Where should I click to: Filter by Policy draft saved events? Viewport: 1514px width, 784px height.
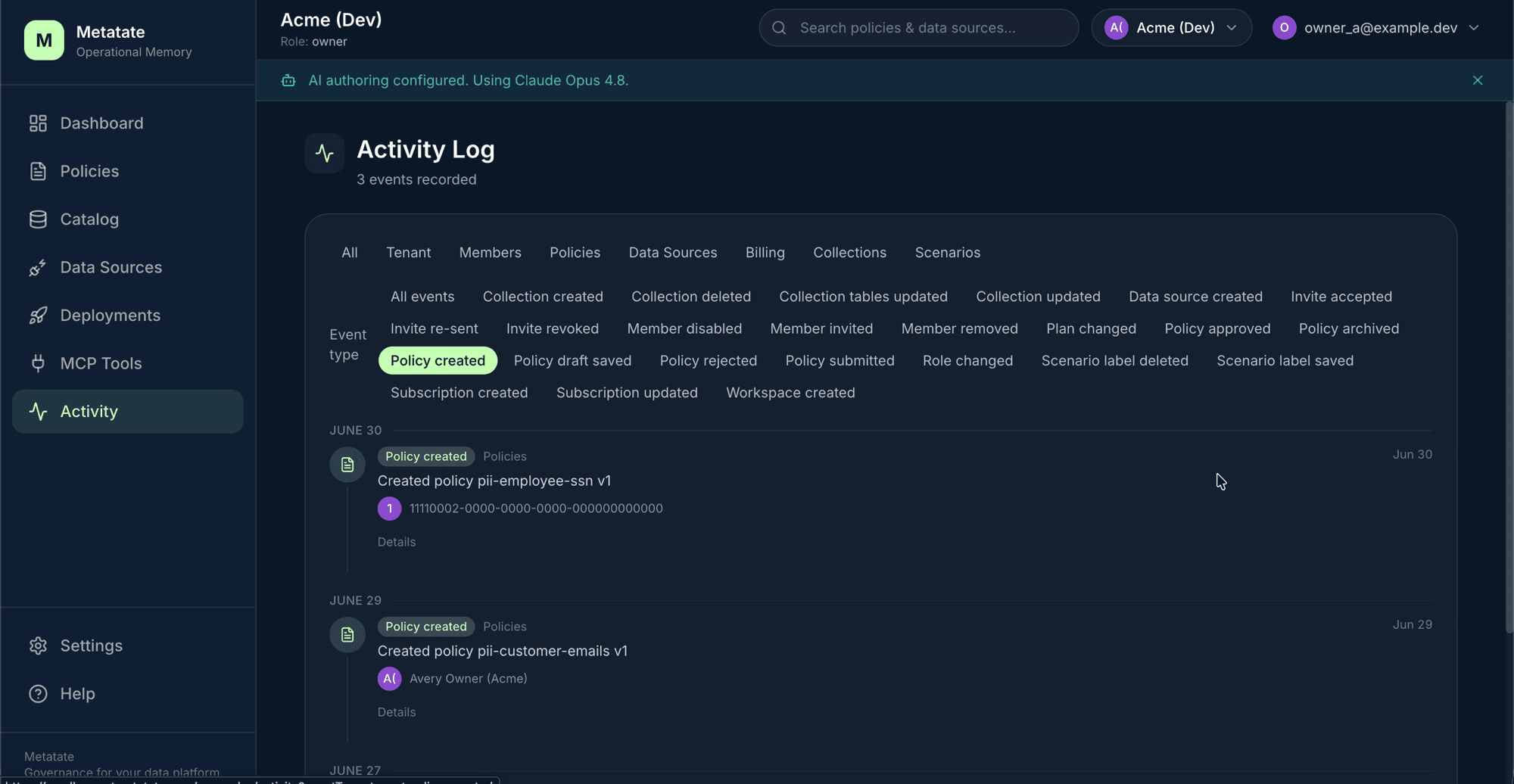(x=573, y=361)
